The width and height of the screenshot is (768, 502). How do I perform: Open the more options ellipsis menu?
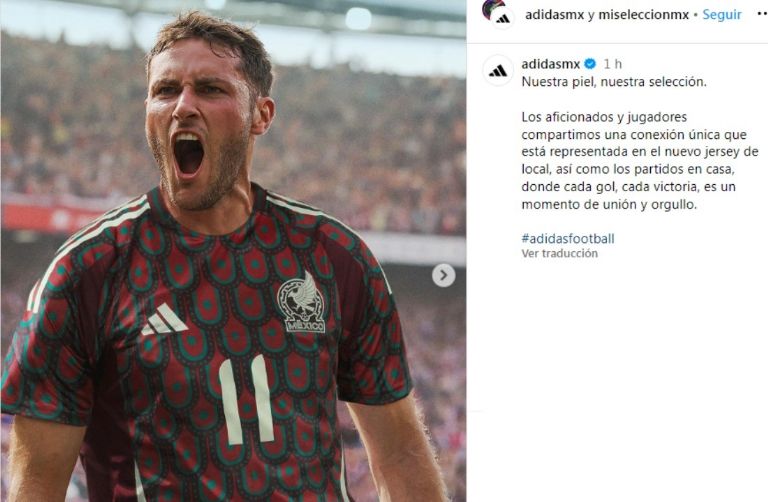762,15
